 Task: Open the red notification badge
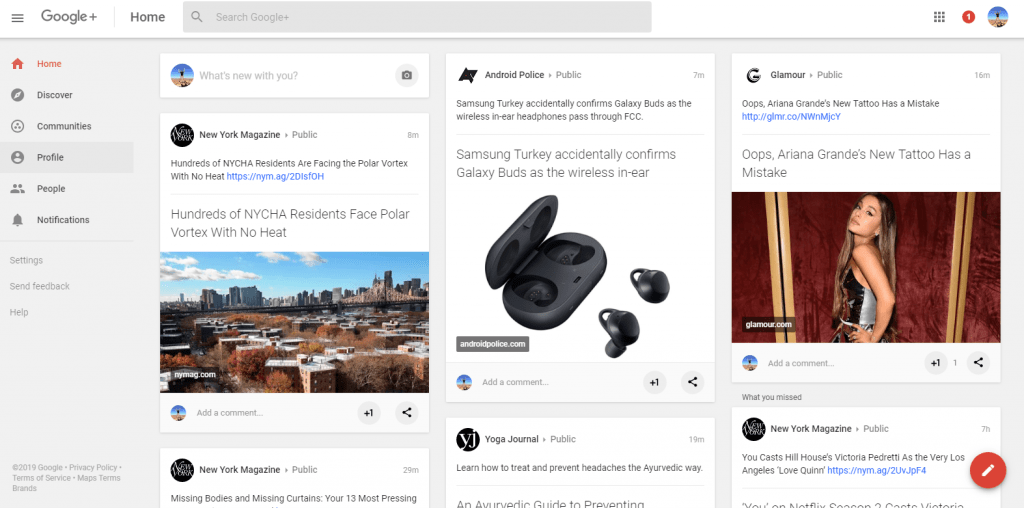[x=968, y=17]
